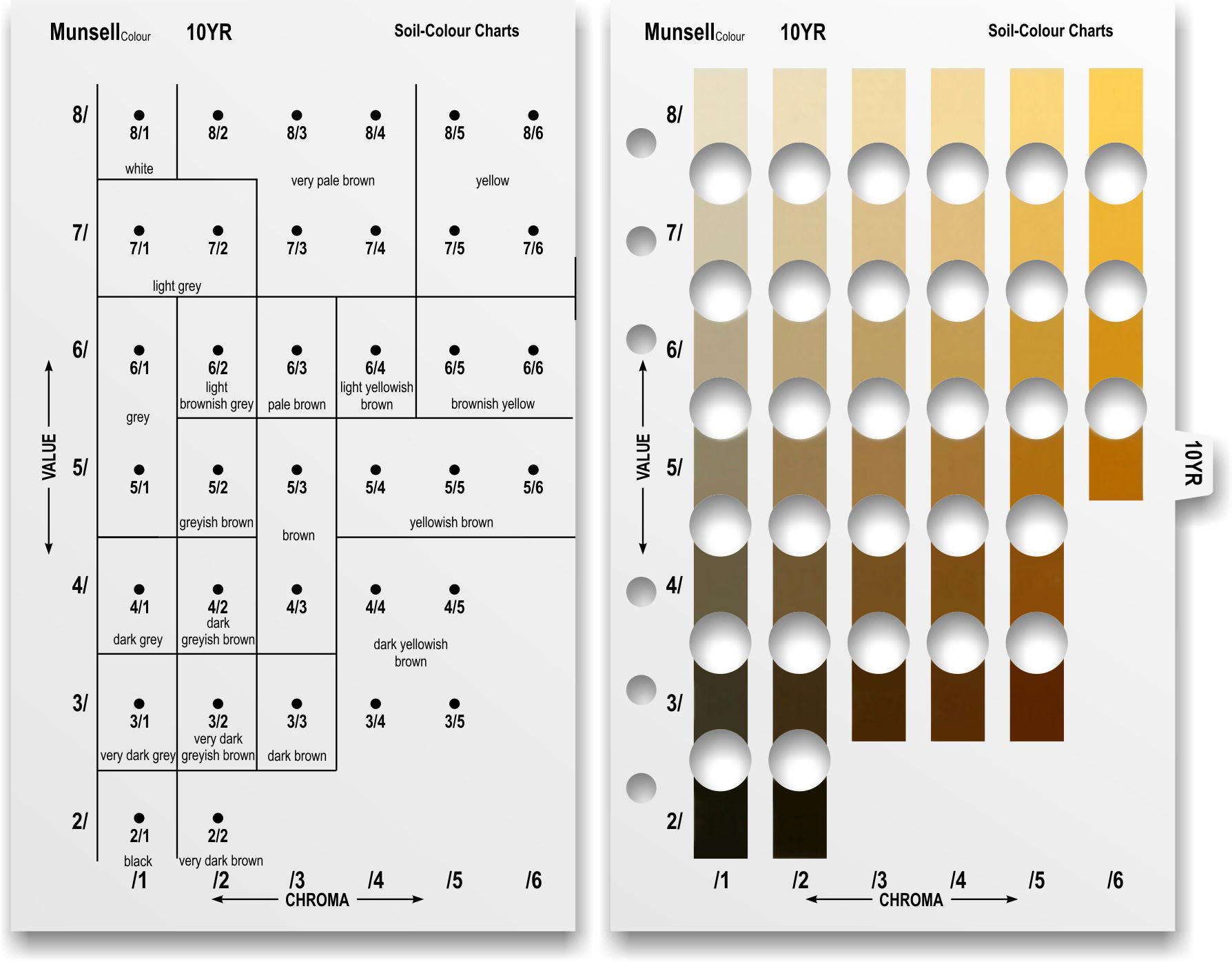The width and height of the screenshot is (1232, 962).
Task: Click the 'VALUE' axis label on the left page
Action: [x=49, y=457]
